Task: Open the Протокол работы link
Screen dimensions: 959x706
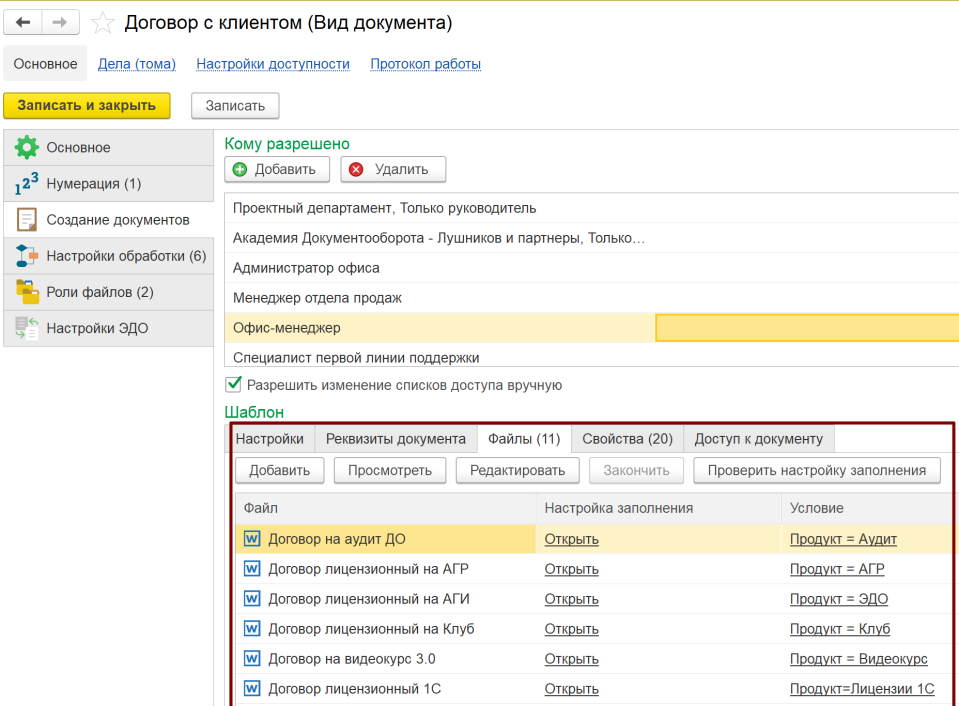Action: [x=425, y=64]
